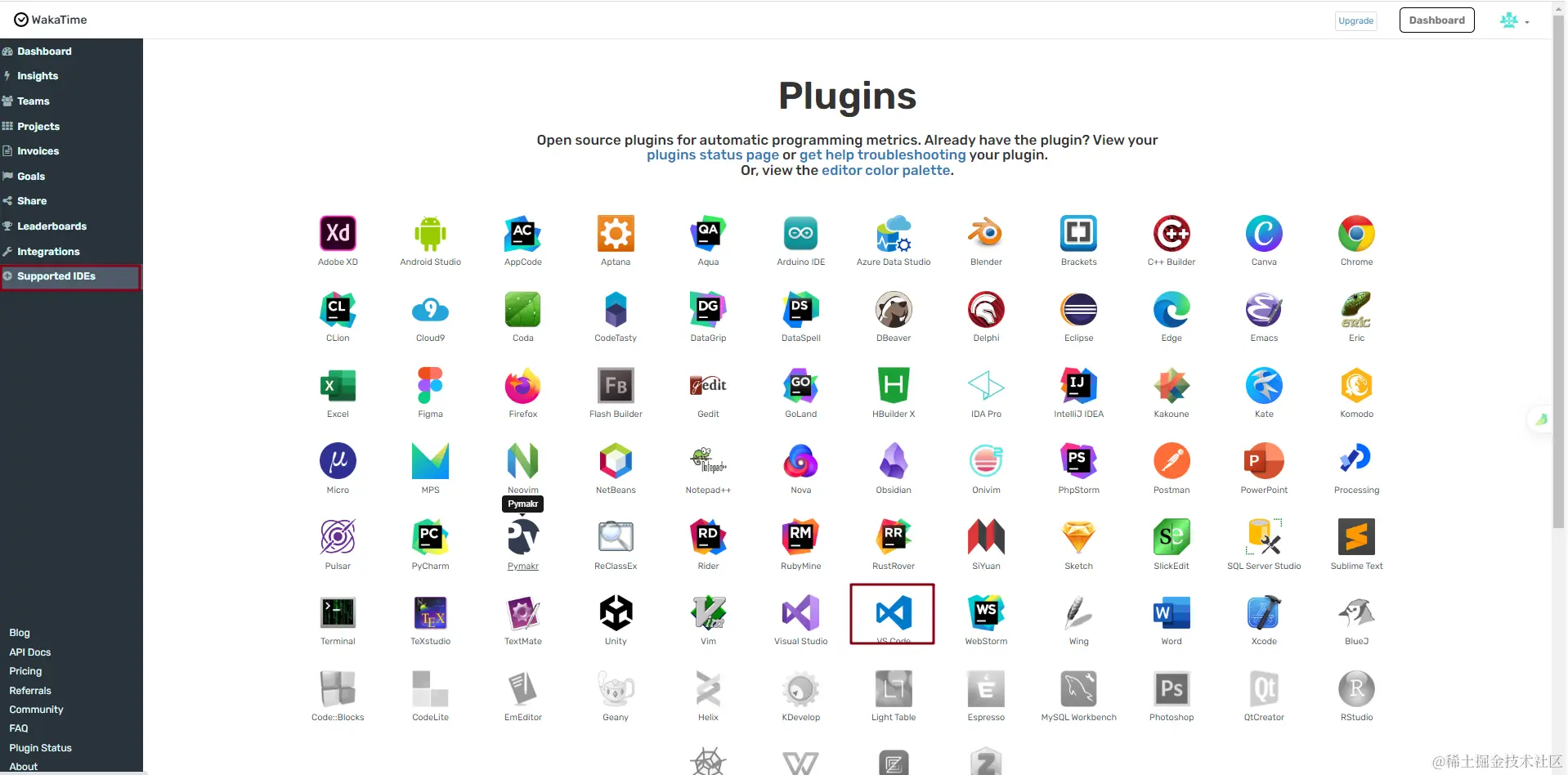Select the Android Studio plugin icon
1568x775 pixels.
tap(430, 234)
